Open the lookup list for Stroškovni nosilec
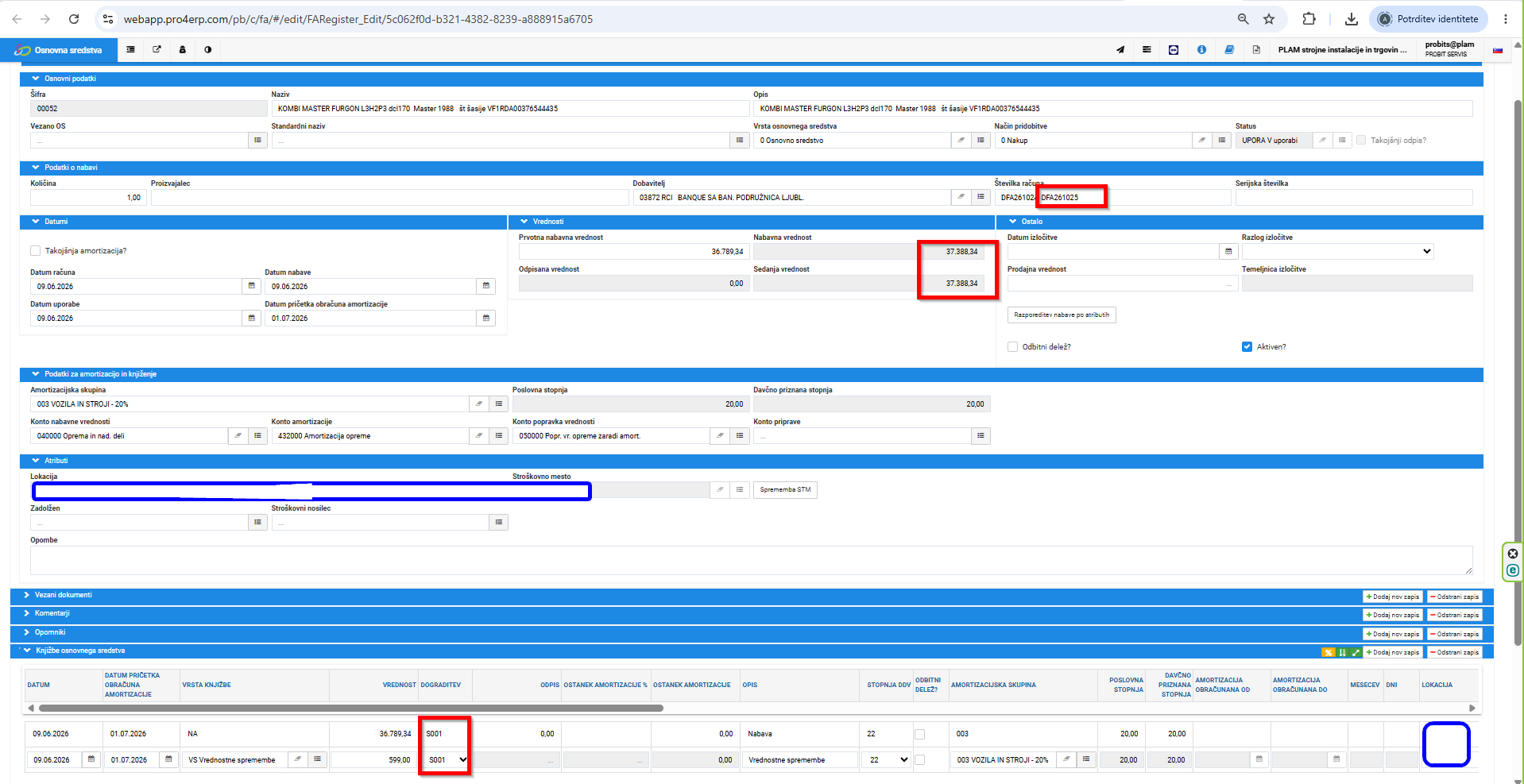Screen dimensions: 1524x784 point(499,522)
